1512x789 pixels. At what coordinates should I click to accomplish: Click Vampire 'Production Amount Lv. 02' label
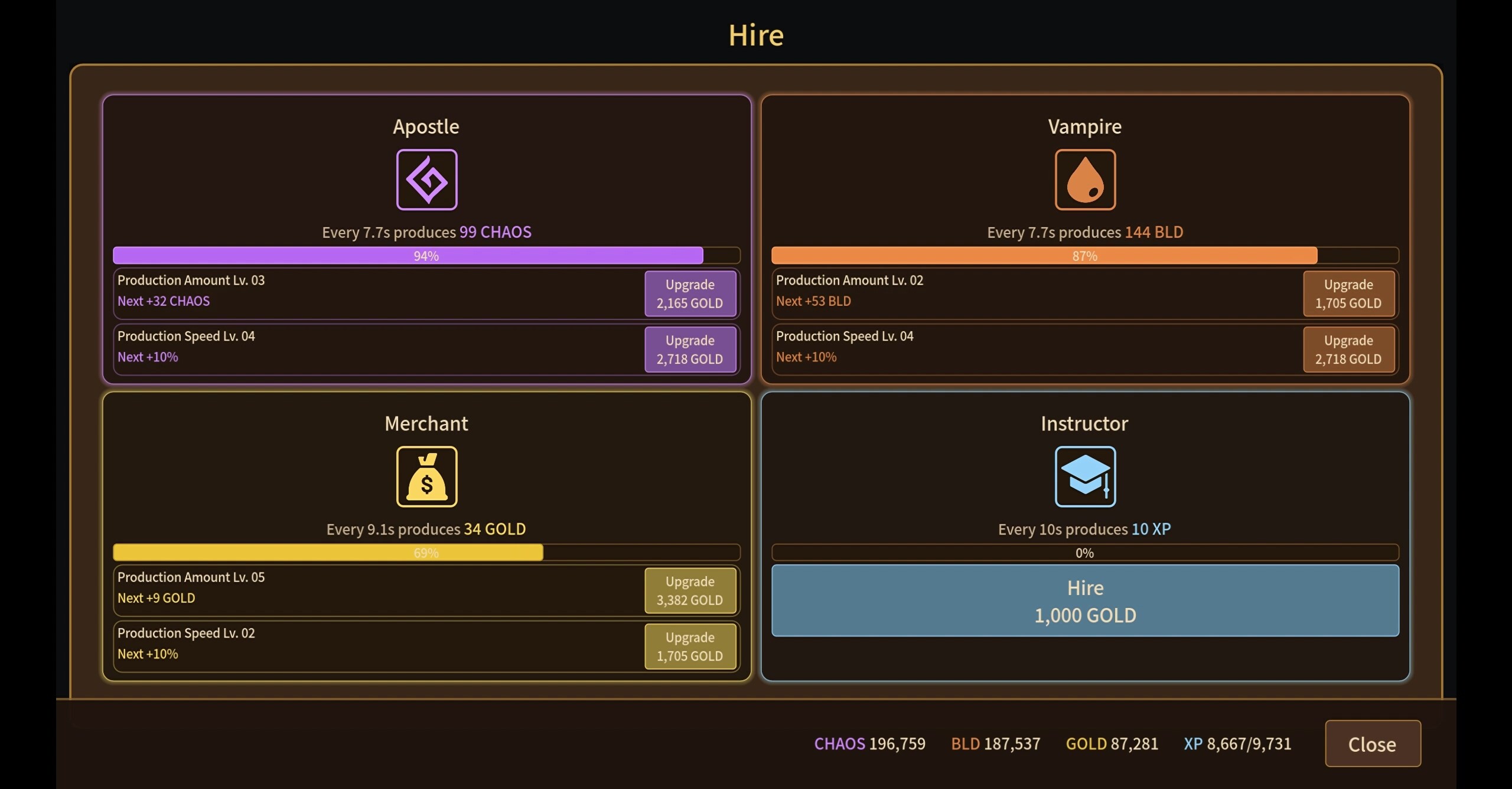point(849,281)
